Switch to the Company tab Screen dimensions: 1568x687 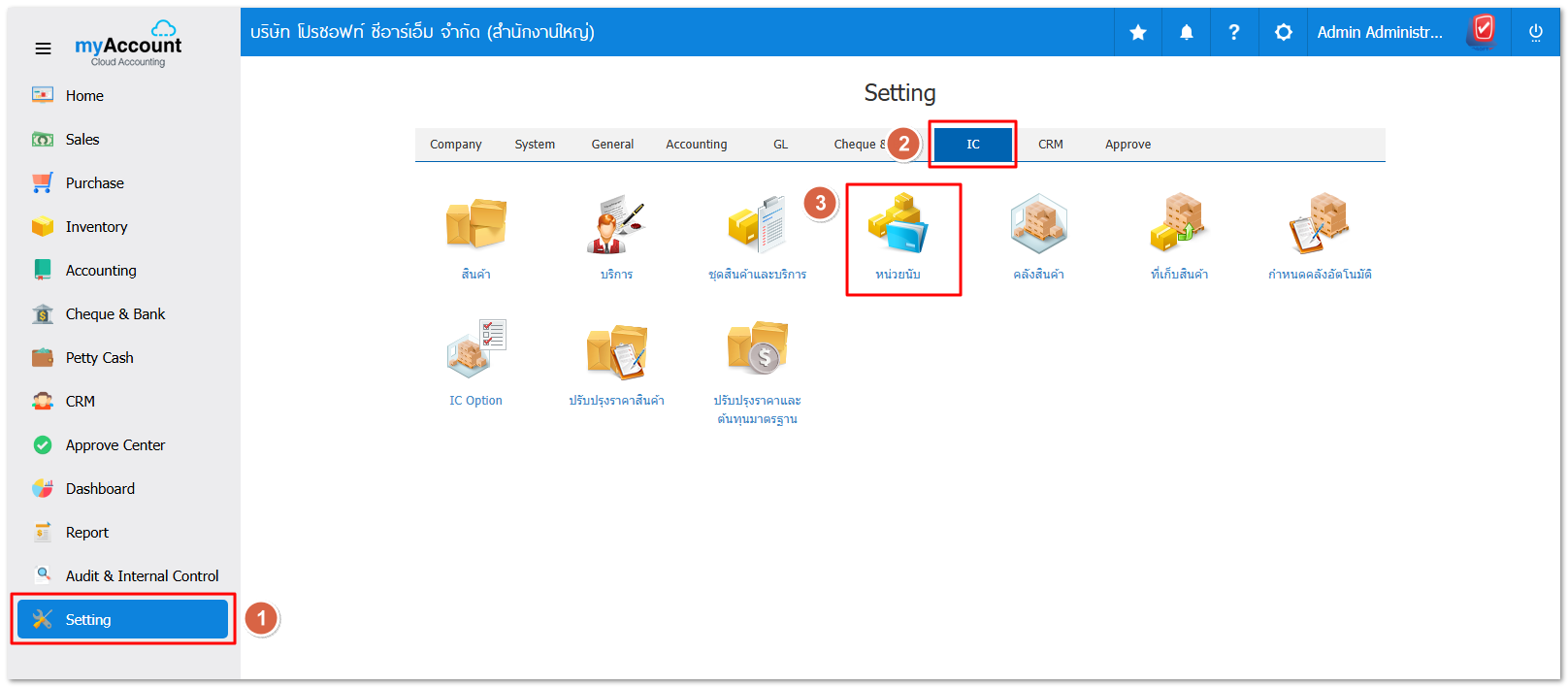(455, 145)
